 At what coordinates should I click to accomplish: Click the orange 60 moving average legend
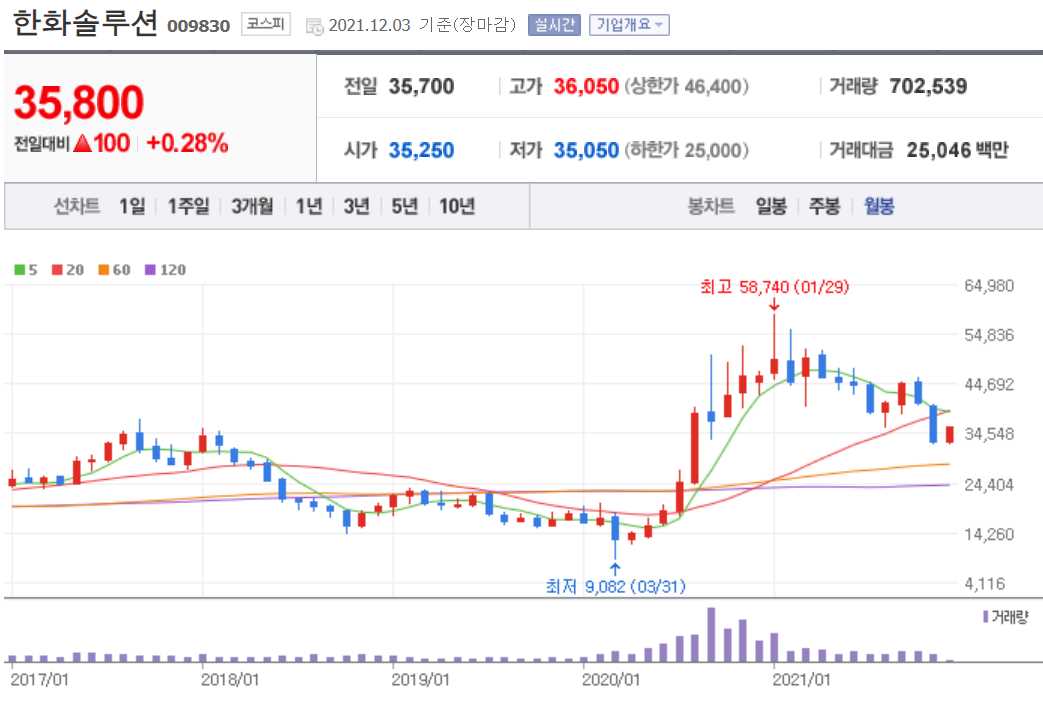click(x=114, y=269)
